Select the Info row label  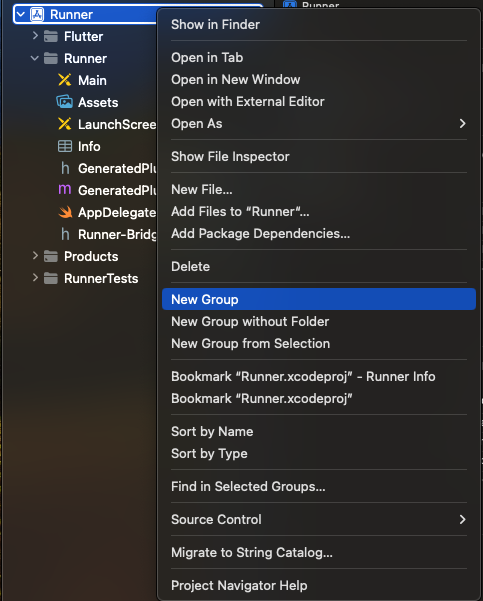[89, 146]
